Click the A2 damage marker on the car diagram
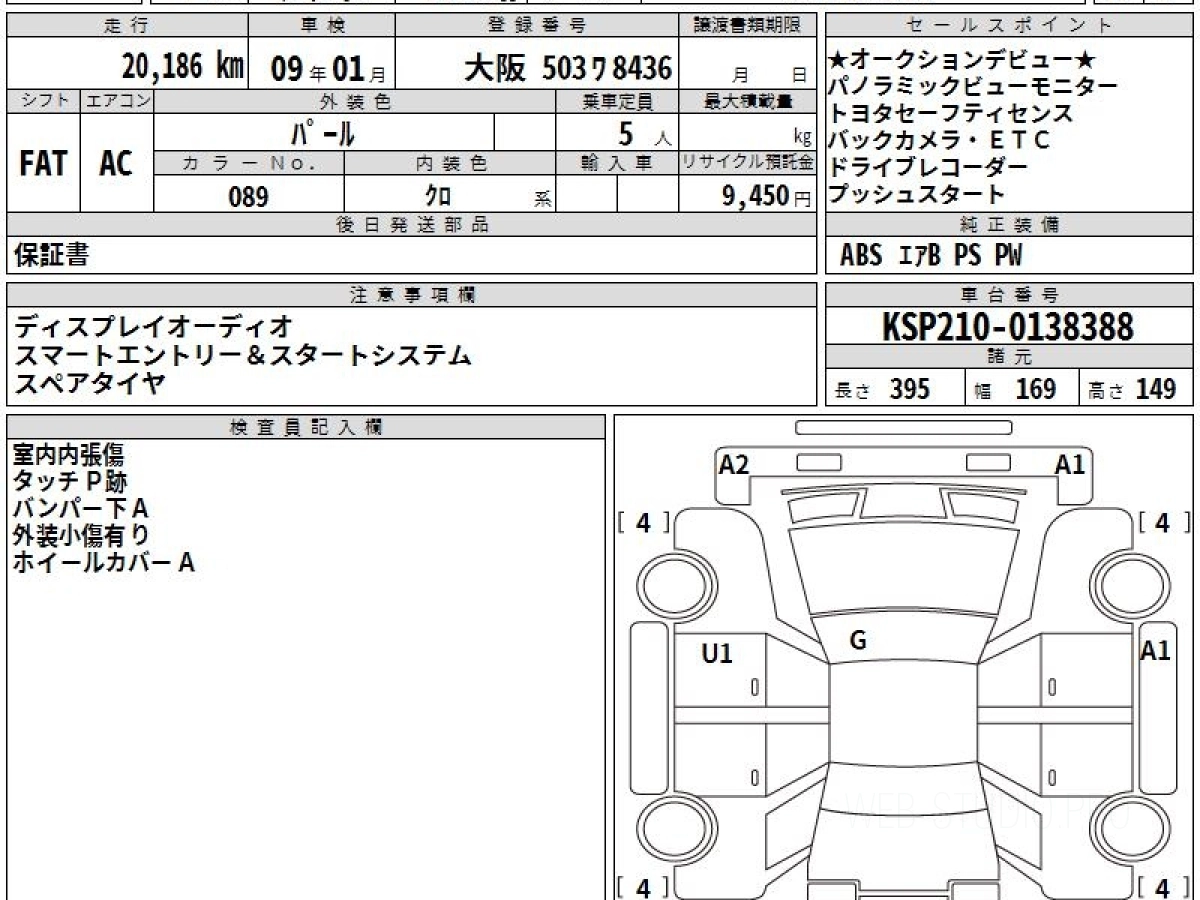Screen dimensions: 1200x900 pyautogui.click(x=734, y=464)
